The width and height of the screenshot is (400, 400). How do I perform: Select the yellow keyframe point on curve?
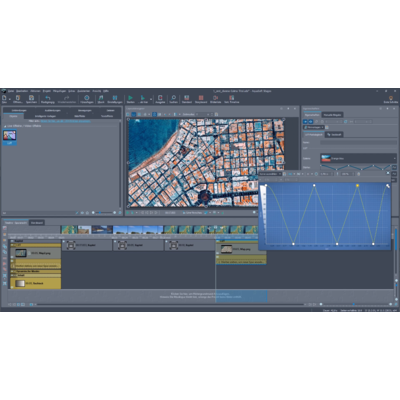358,185
